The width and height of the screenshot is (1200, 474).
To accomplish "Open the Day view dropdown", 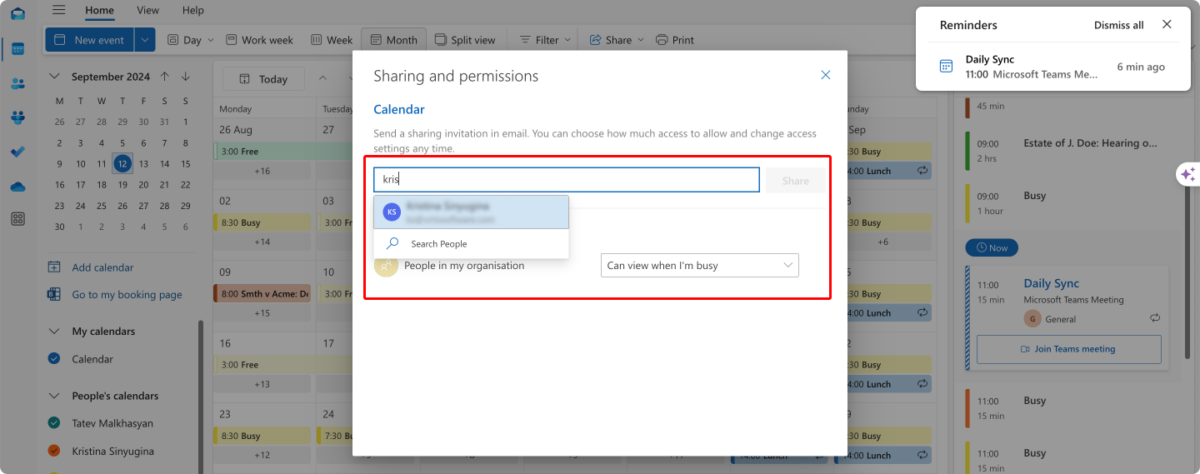I will click(190, 40).
